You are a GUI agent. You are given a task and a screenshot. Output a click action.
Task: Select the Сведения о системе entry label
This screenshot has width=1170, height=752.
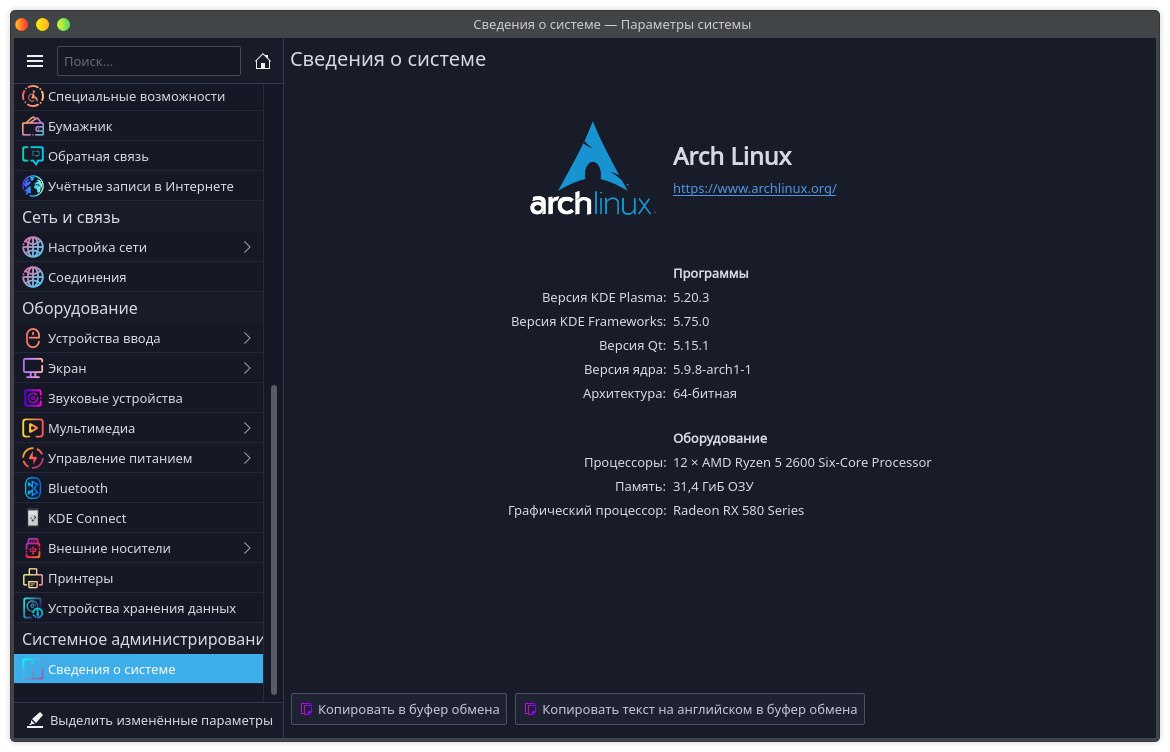pyautogui.click(x=112, y=670)
